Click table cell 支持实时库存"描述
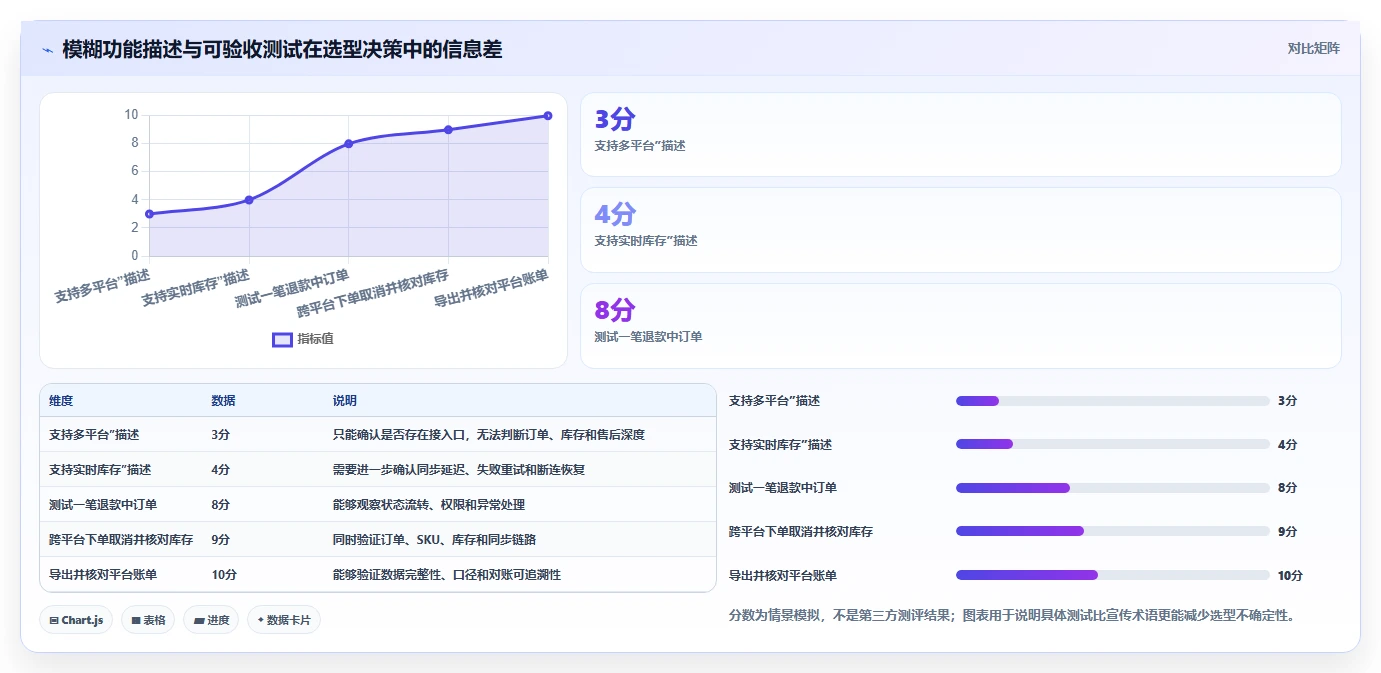 (x=100, y=469)
